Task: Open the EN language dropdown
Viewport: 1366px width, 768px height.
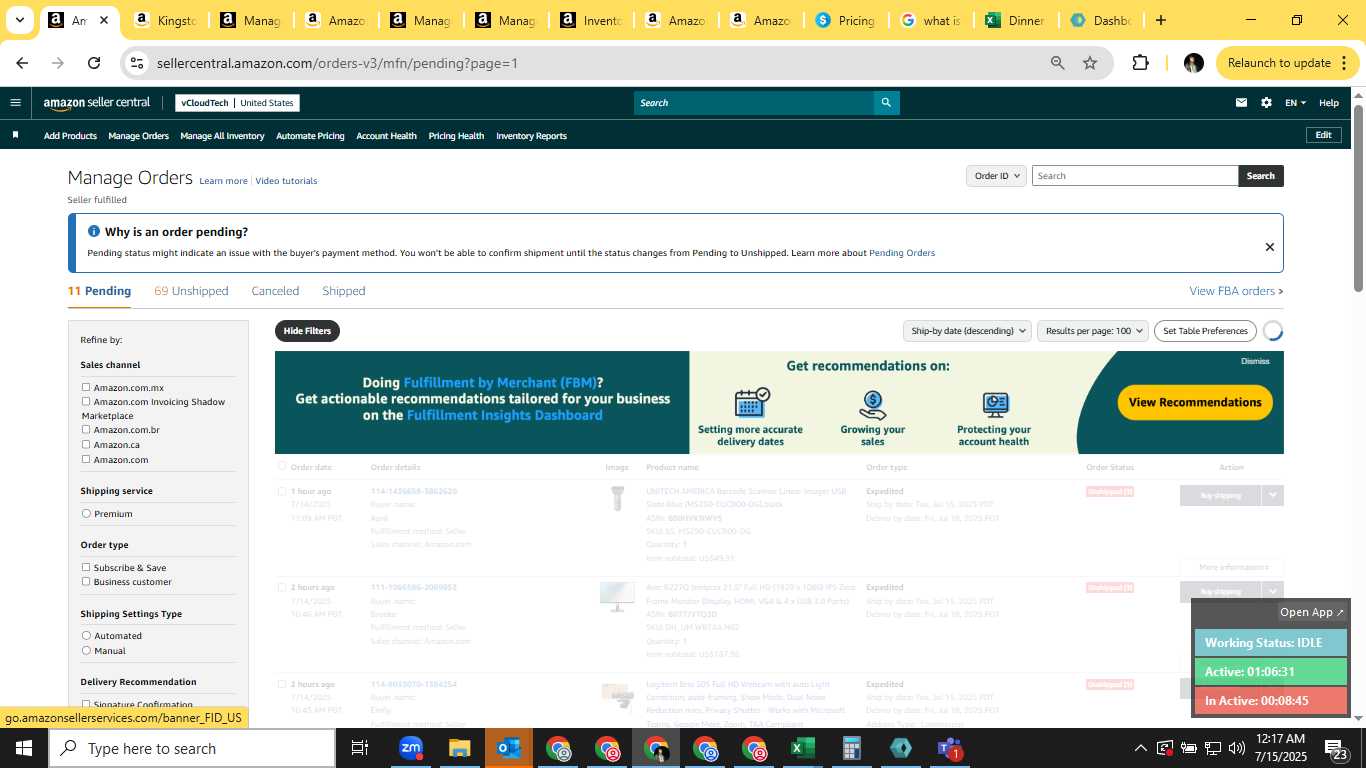Action: (x=1295, y=103)
